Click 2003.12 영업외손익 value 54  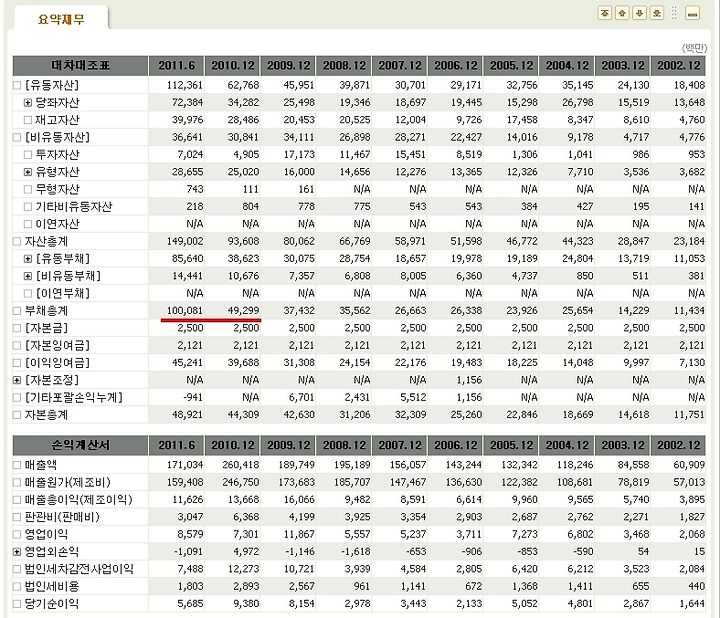tap(643, 552)
